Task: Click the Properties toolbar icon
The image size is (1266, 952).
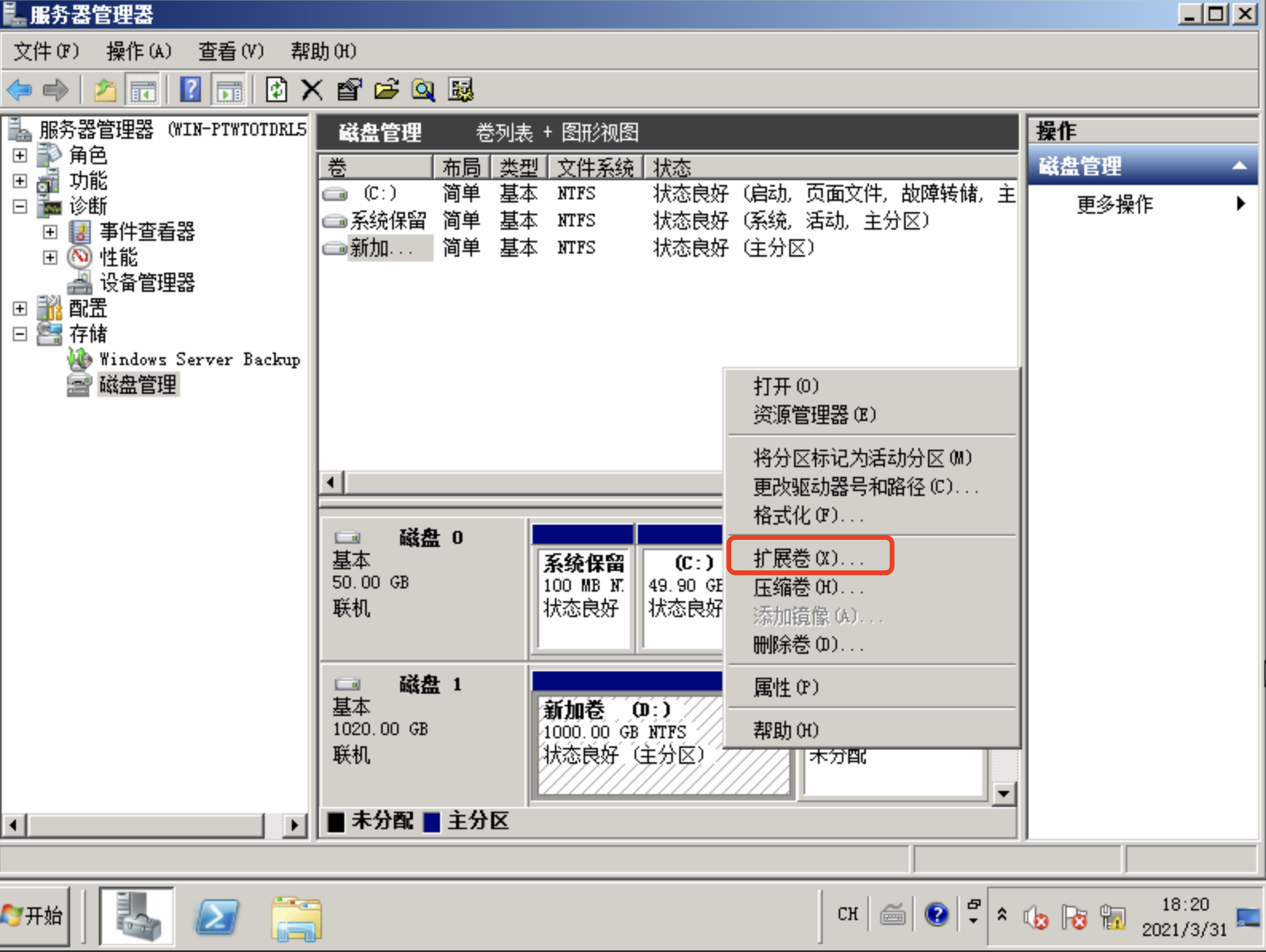Action: point(348,90)
